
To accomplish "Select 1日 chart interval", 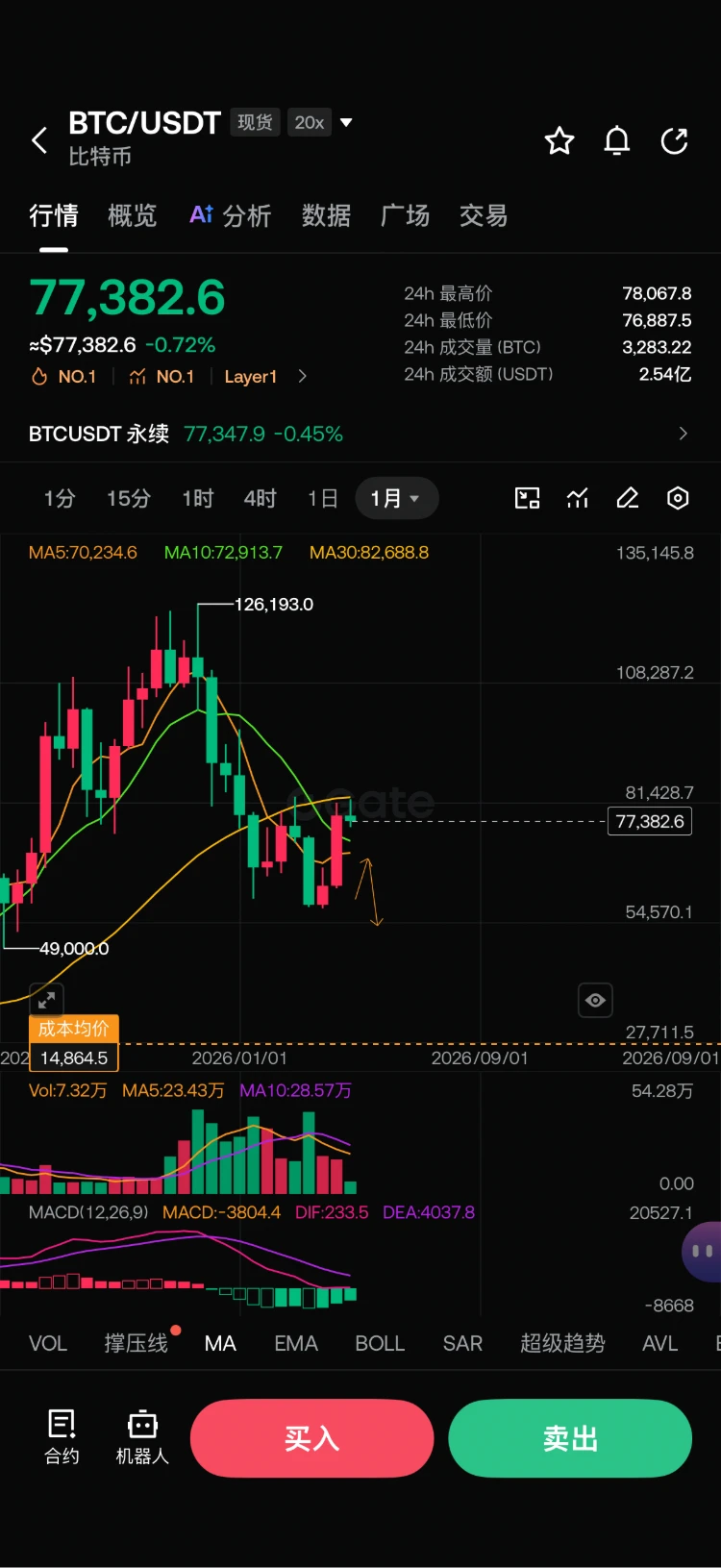I will pyautogui.click(x=323, y=498).
